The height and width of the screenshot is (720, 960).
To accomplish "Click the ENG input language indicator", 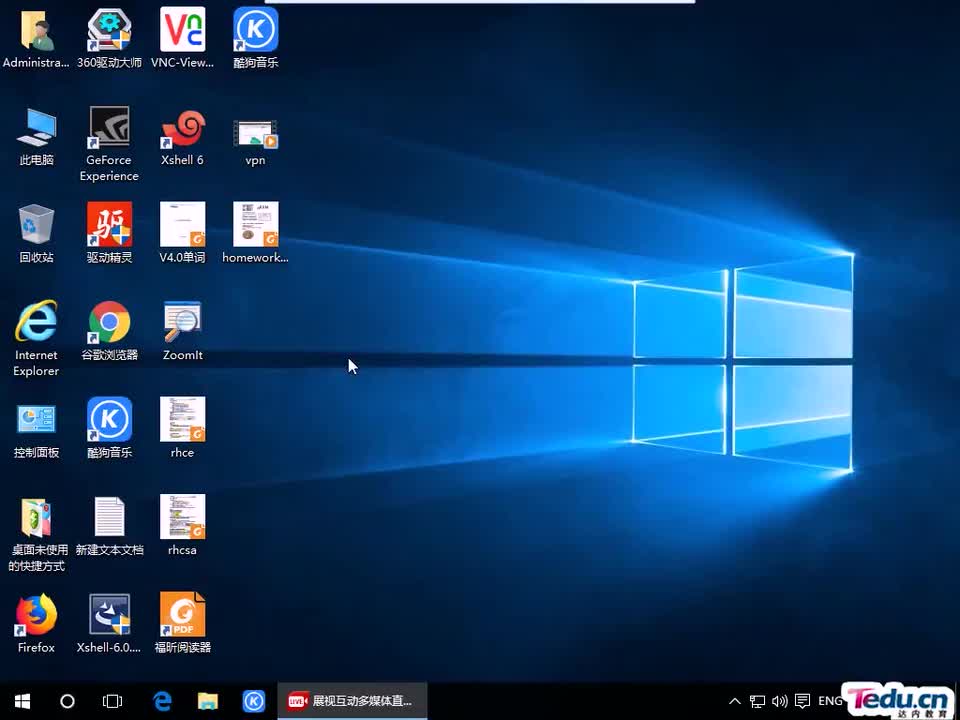I will 830,701.
